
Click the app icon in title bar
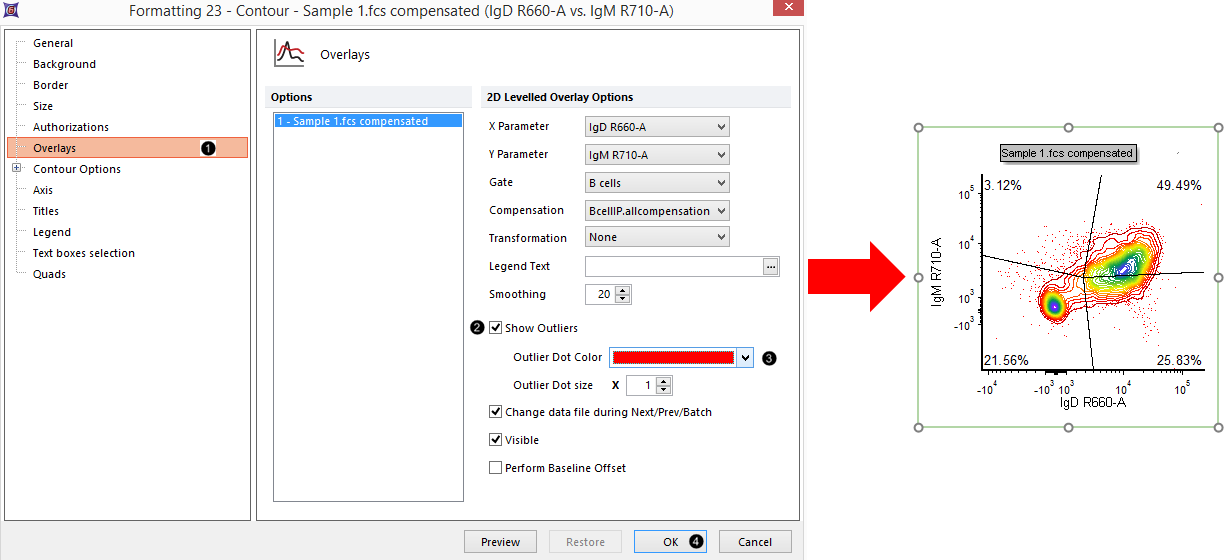(11, 10)
